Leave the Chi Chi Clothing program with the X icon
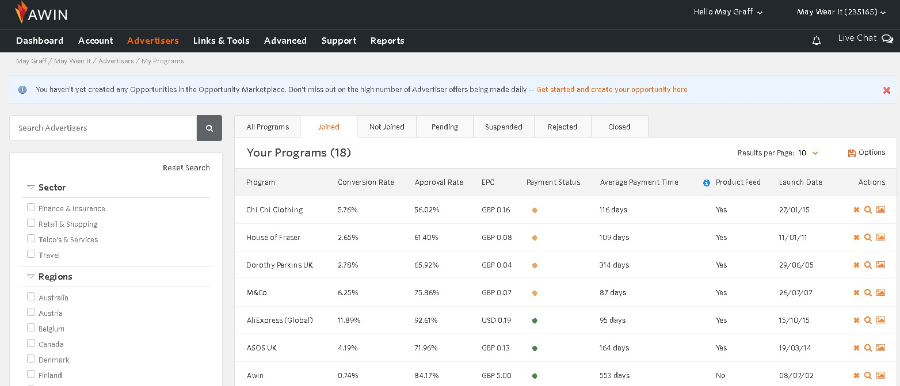The image size is (900, 386). (856, 210)
